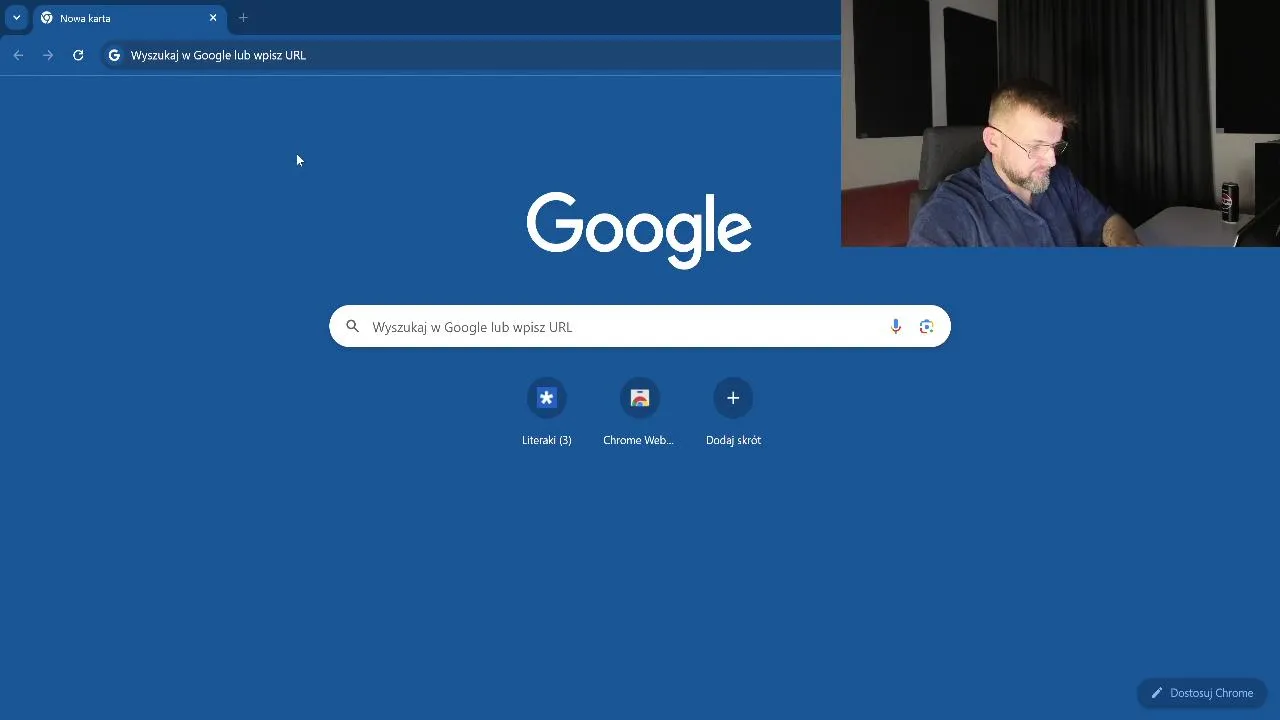Focus the Google search box

[640, 326]
